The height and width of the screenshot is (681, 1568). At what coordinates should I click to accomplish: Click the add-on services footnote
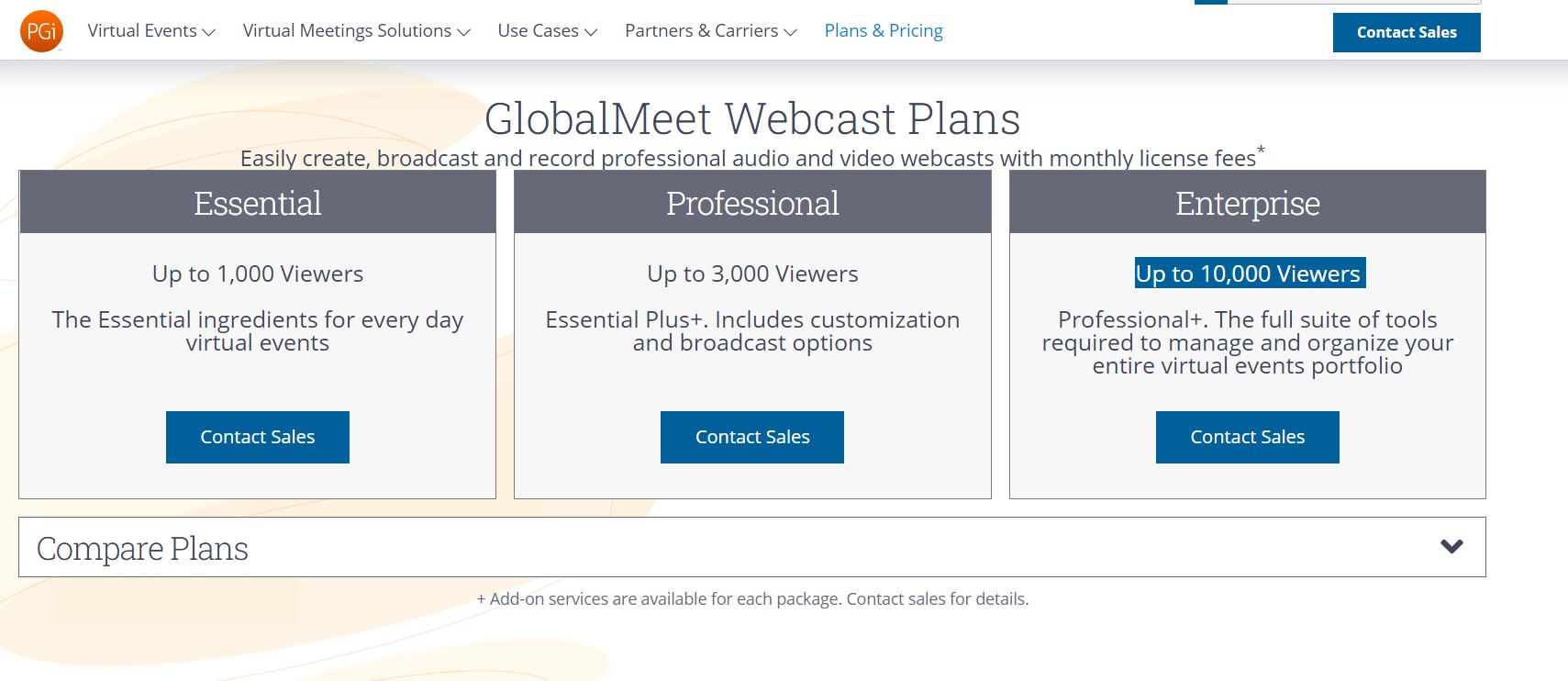752,599
